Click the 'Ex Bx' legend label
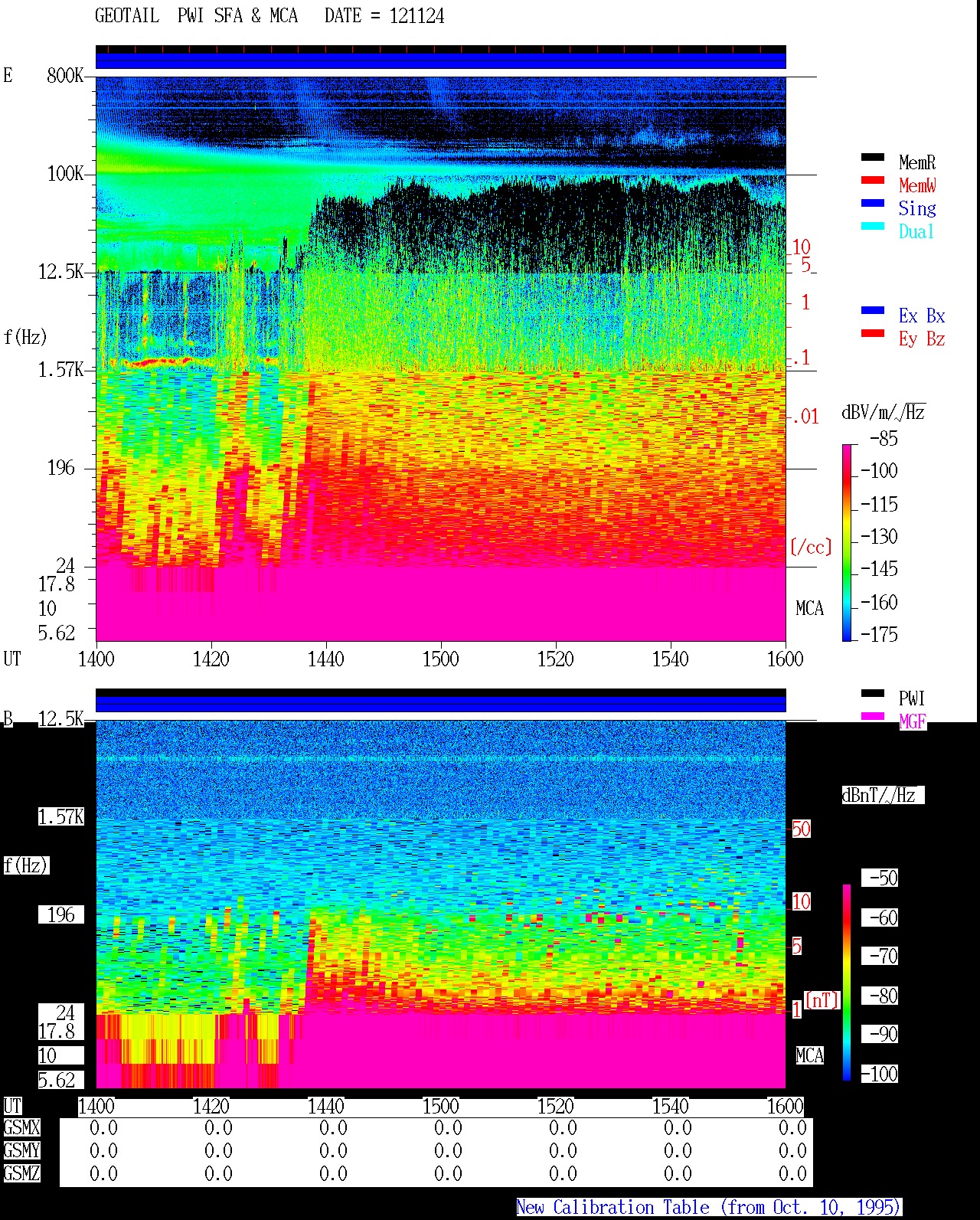Screen dimensions: 980x1220 pyautogui.click(x=922, y=316)
